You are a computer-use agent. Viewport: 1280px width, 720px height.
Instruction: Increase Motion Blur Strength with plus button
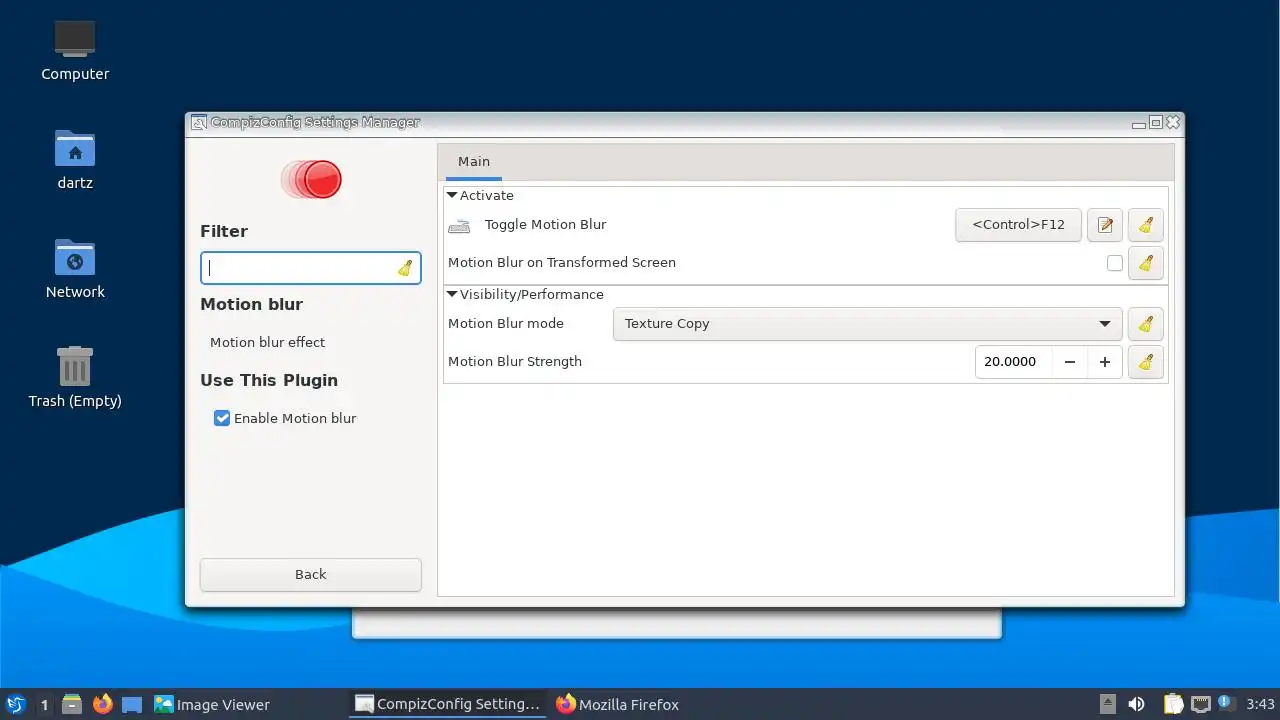(1105, 362)
